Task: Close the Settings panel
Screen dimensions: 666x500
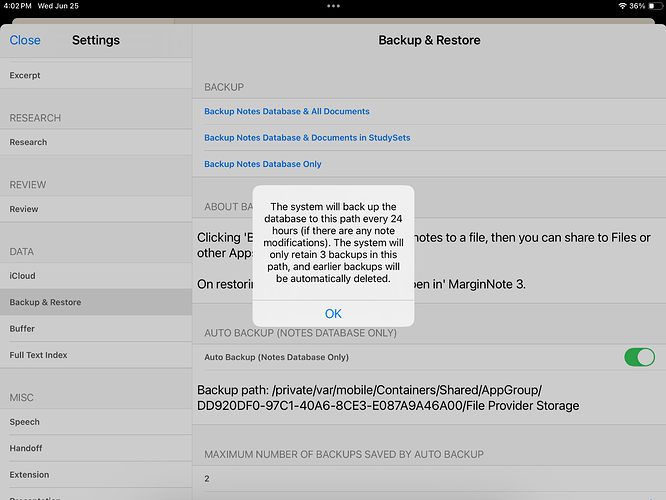Action: tap(25, 40)
